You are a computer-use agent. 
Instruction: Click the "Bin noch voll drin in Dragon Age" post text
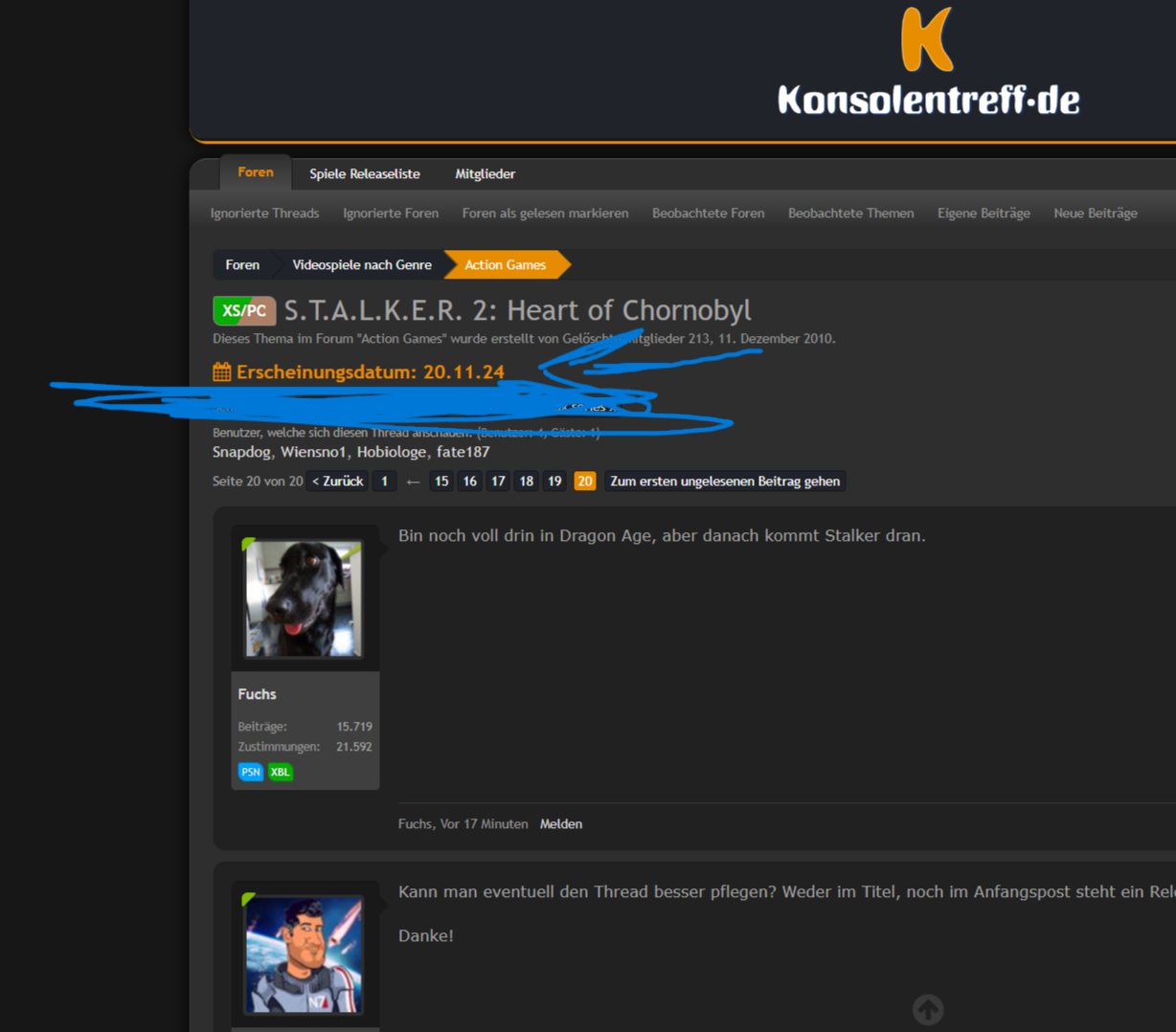tap(662, 535)
